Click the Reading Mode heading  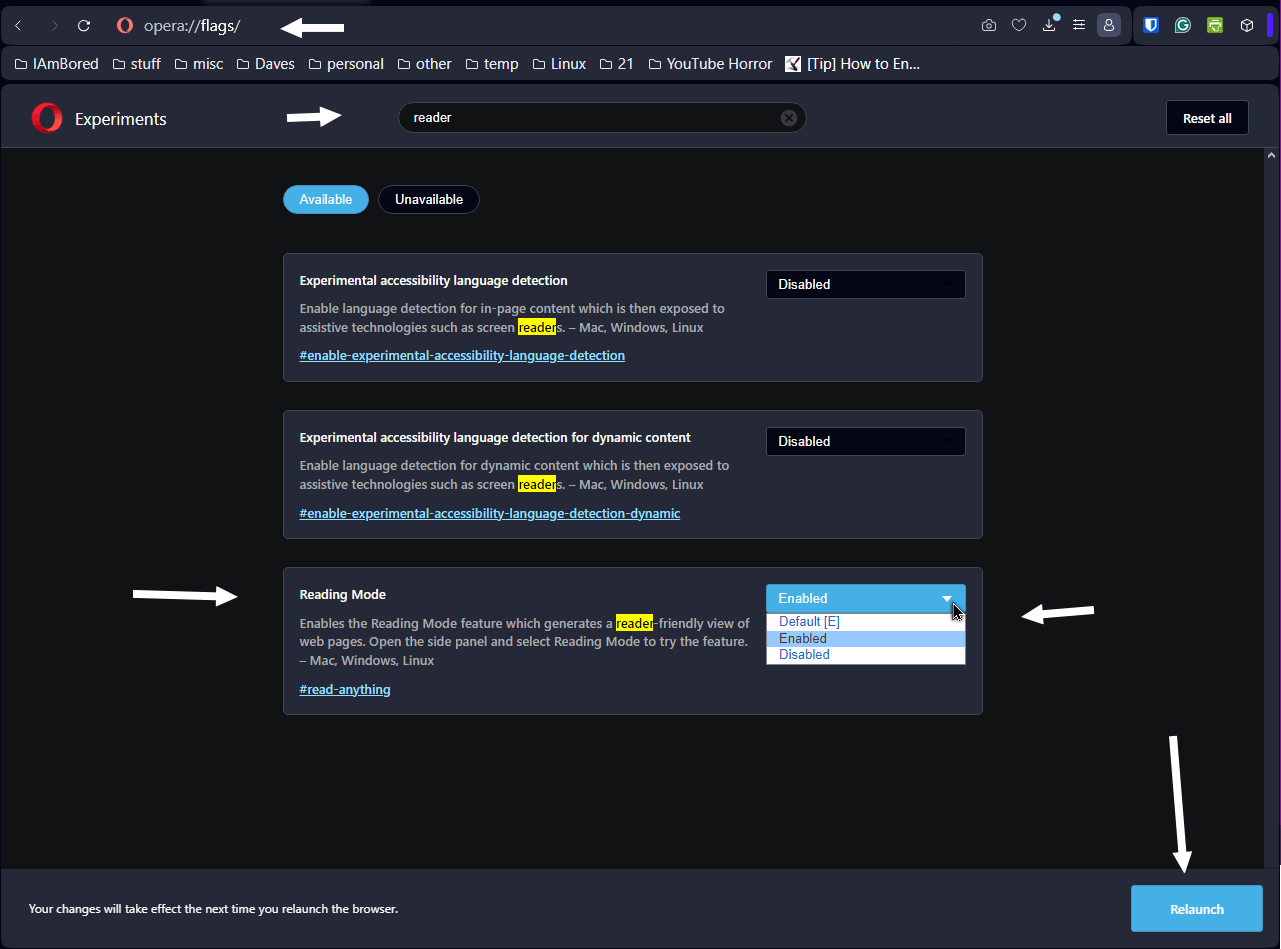[343, 595]
